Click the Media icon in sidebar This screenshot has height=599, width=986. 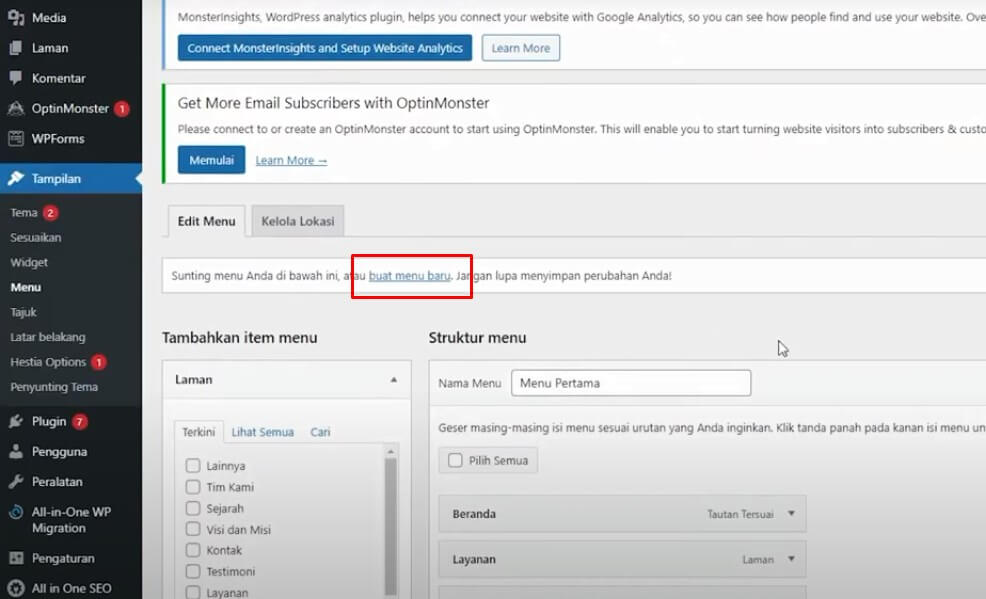pyautogui.click(x=16, y=18)
